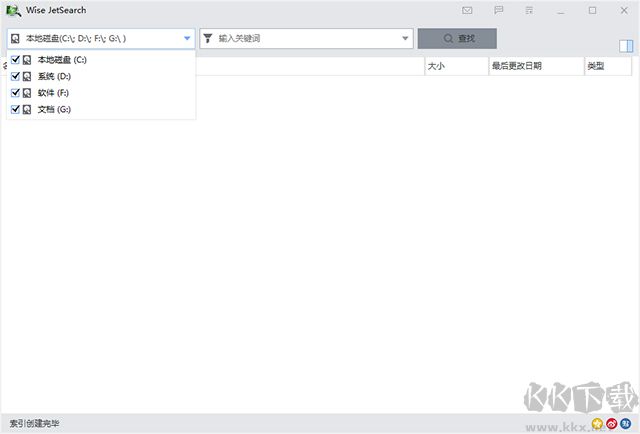Image resolution: width=640 pixels, height=434 pixels.
Task: Select the 软件 (F:) label in list
Action: (53, 93)
